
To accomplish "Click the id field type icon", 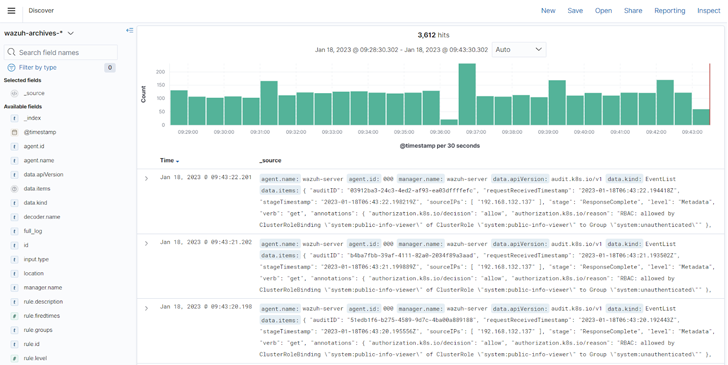I will click(14, 245).
